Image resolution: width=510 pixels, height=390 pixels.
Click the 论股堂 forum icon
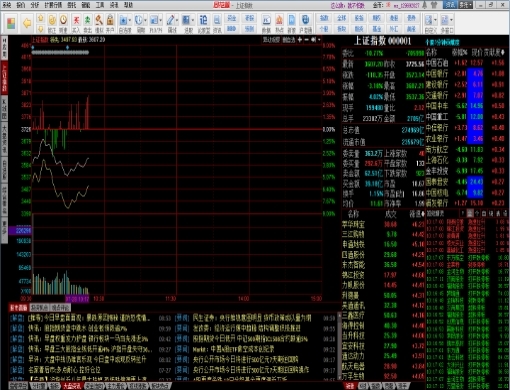[203, 24]
